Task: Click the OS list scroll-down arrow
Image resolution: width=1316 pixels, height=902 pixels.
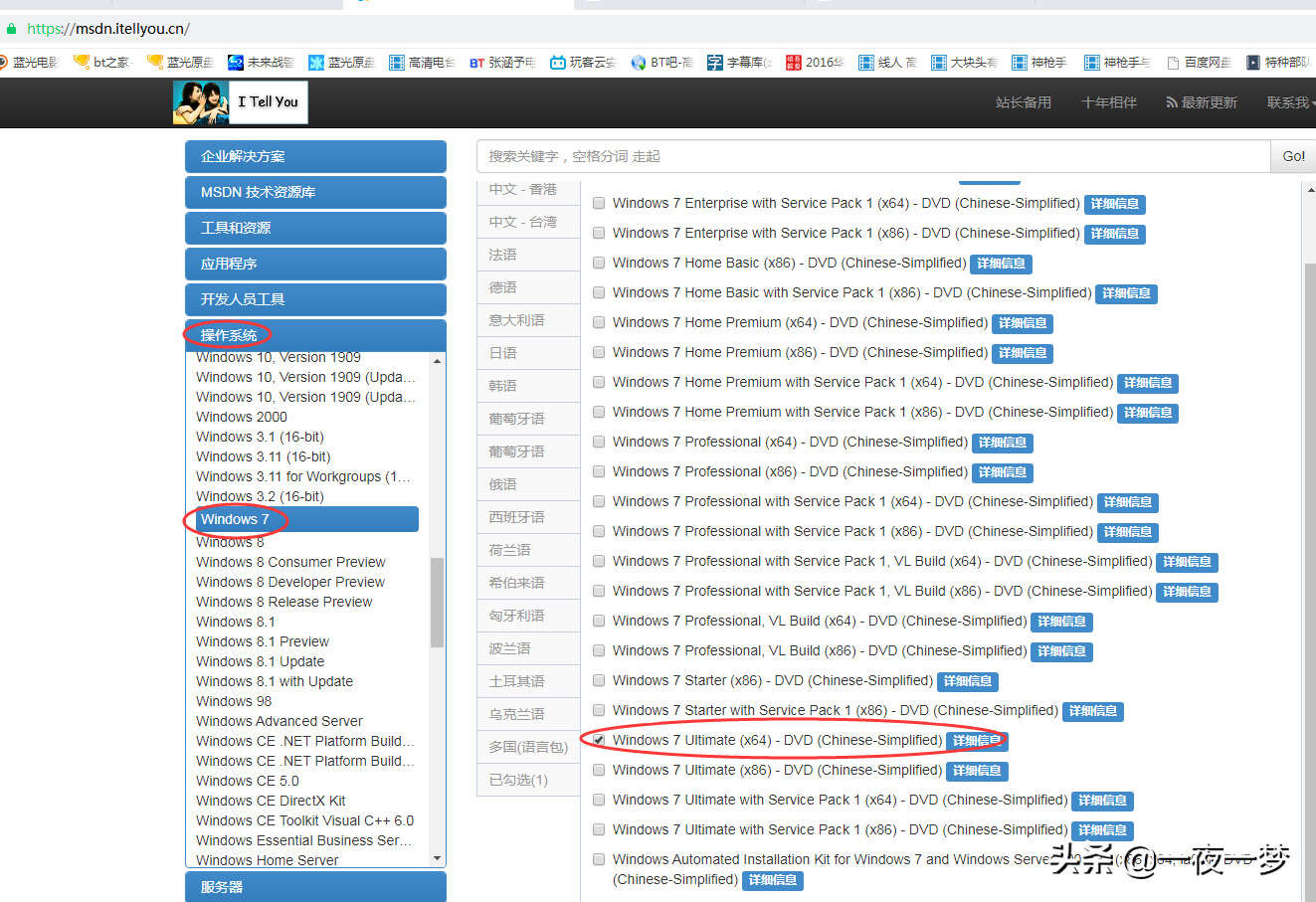Action: (438, 858)
